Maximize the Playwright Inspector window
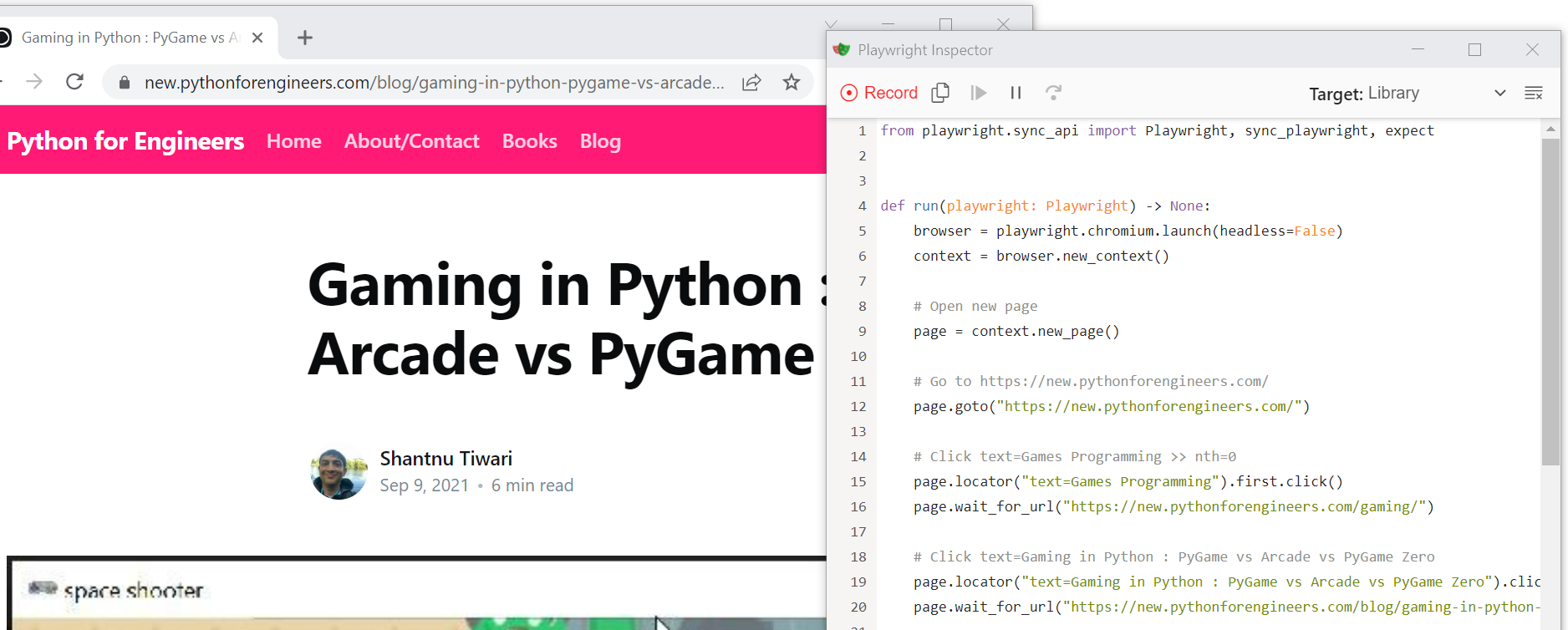The image size is (1568, 630). click(x=1474, y=49)
